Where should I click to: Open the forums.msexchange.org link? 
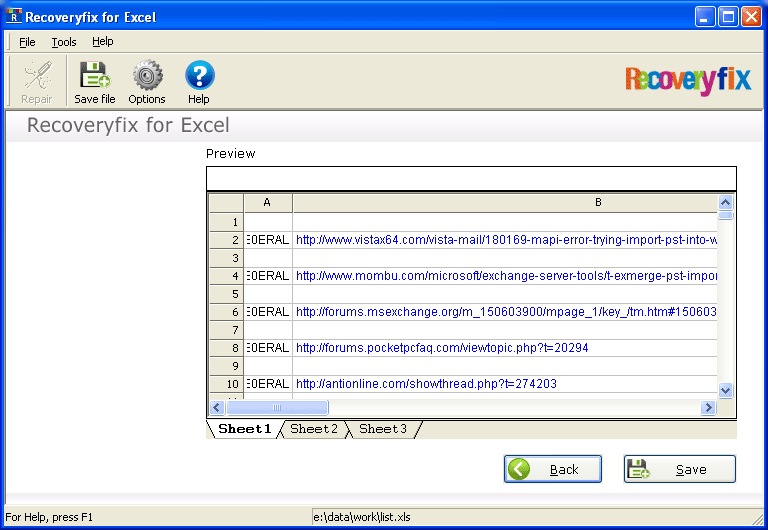[x=506, y=312]
